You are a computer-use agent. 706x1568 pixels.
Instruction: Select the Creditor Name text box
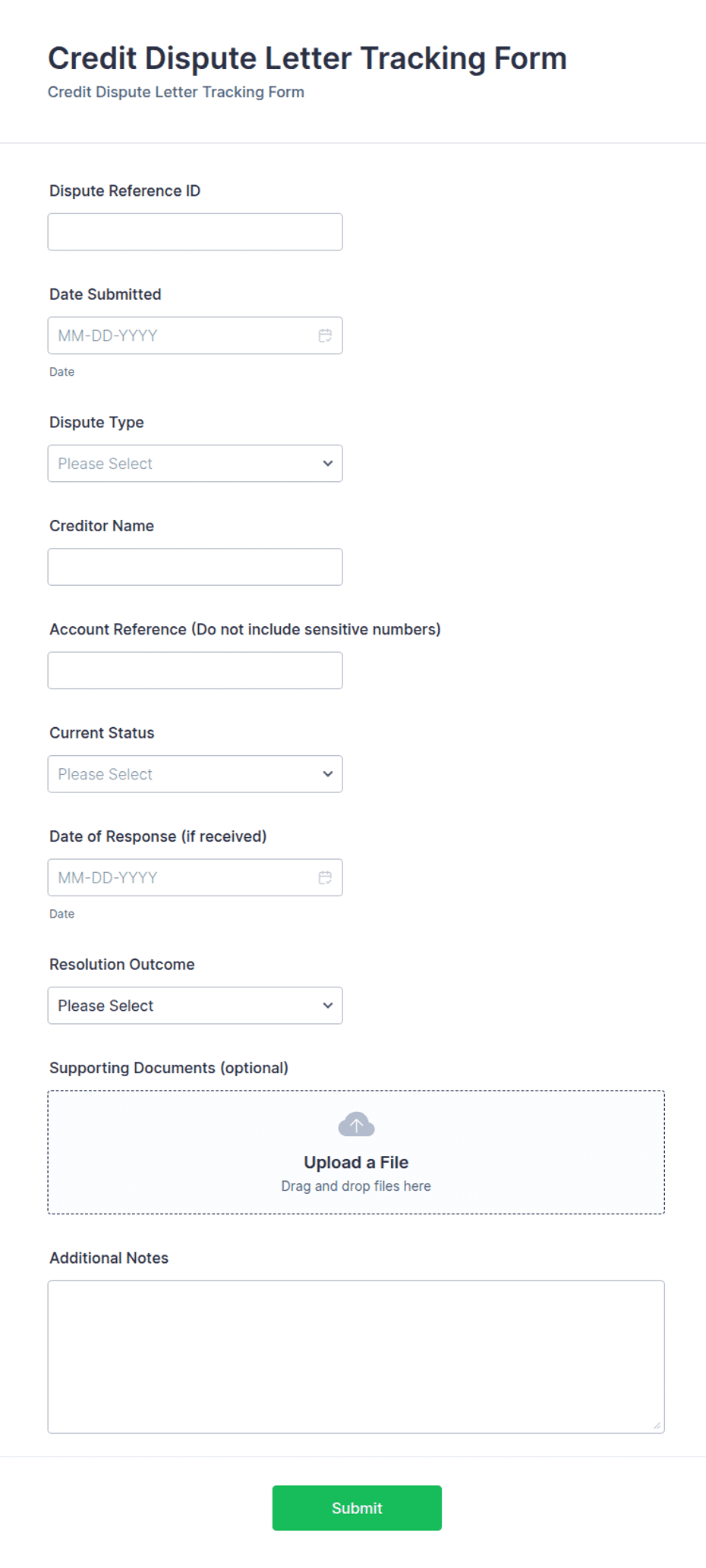195,567
